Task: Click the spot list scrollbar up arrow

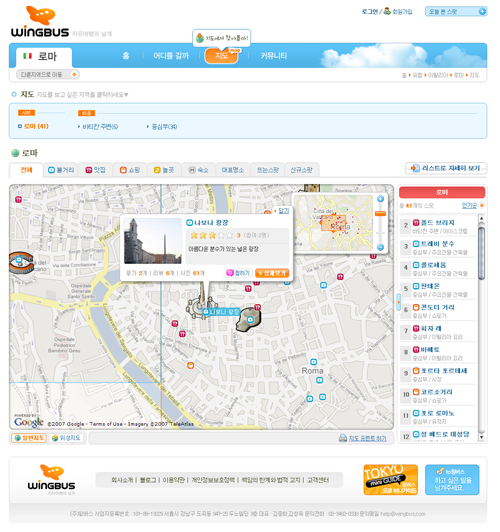Action: click(x=481, y=218)
